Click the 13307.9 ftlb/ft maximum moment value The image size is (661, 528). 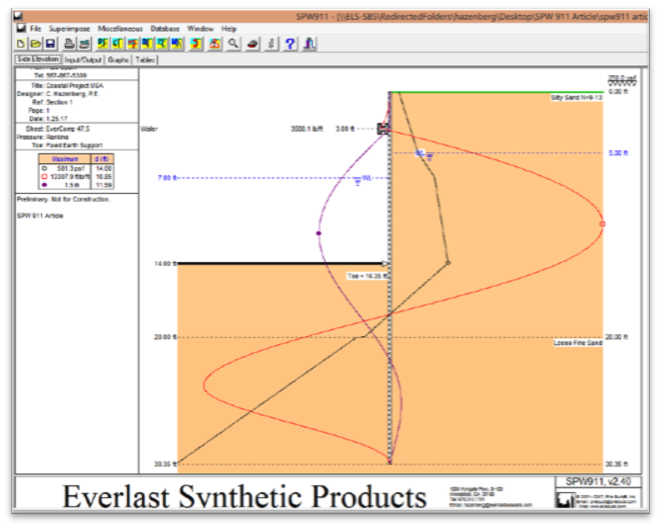pyautogui.click(x=70, y=177)
